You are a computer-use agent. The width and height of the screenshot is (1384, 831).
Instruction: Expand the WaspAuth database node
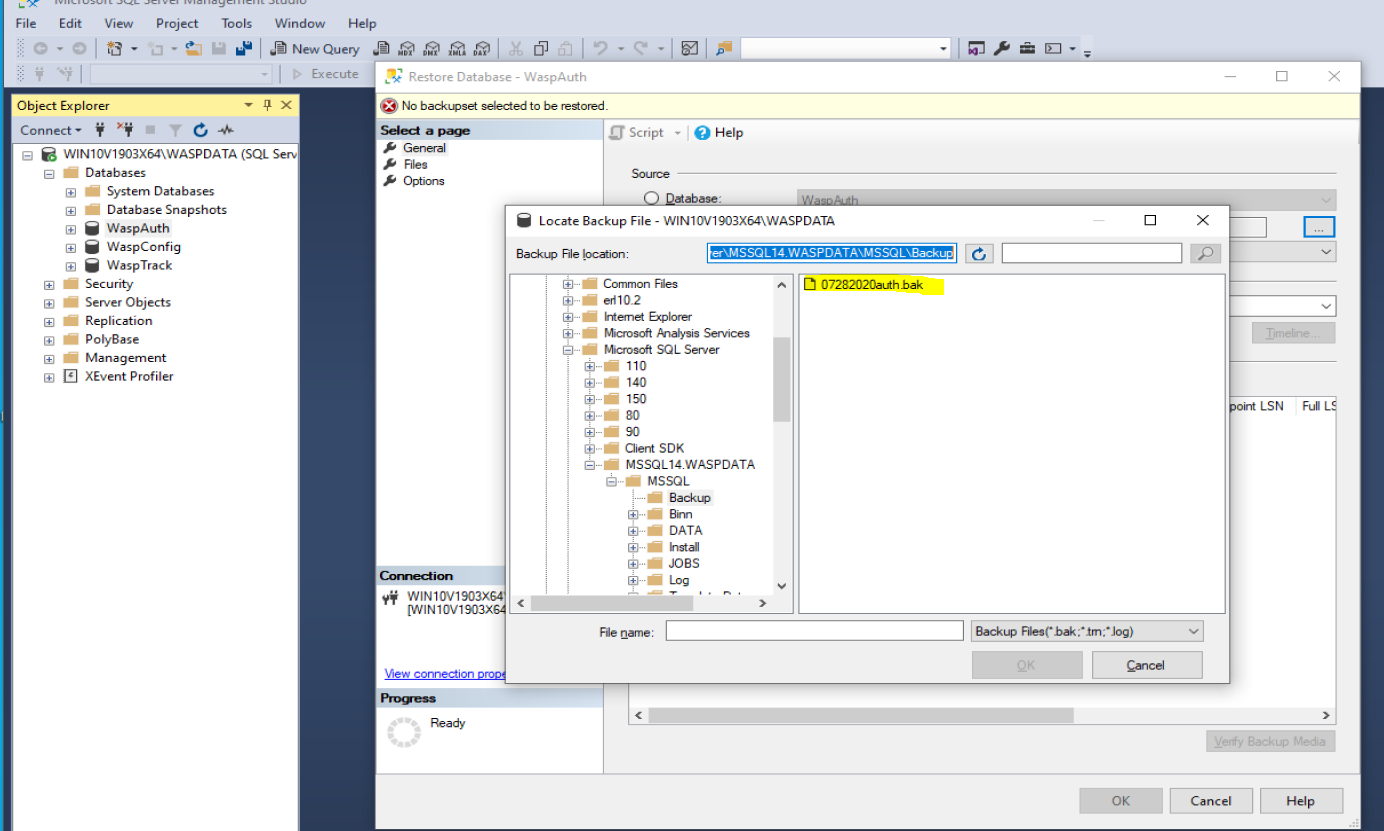tap(71, 229)
